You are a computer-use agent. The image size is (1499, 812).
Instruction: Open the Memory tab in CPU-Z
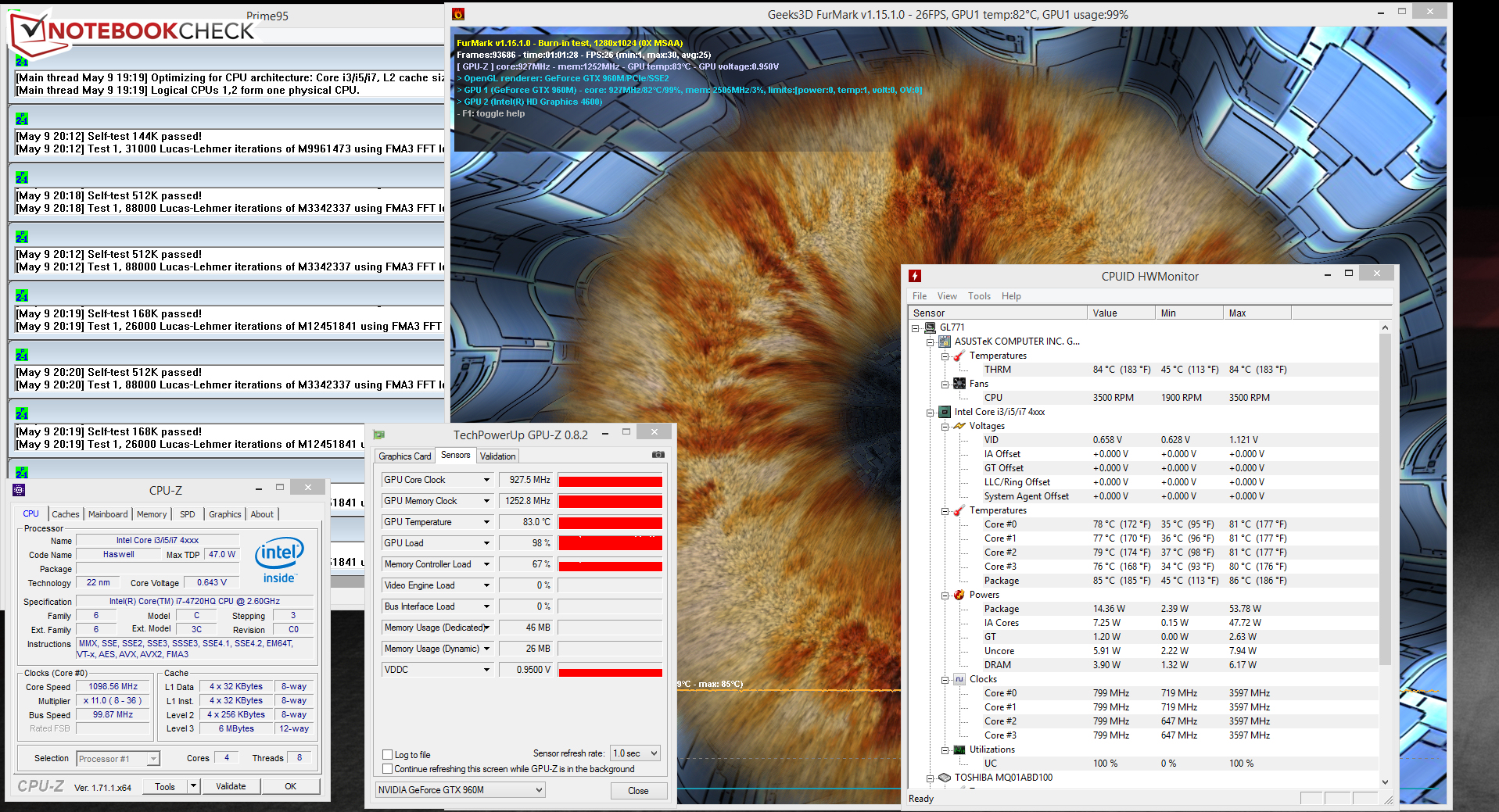(x=152, y=514)
